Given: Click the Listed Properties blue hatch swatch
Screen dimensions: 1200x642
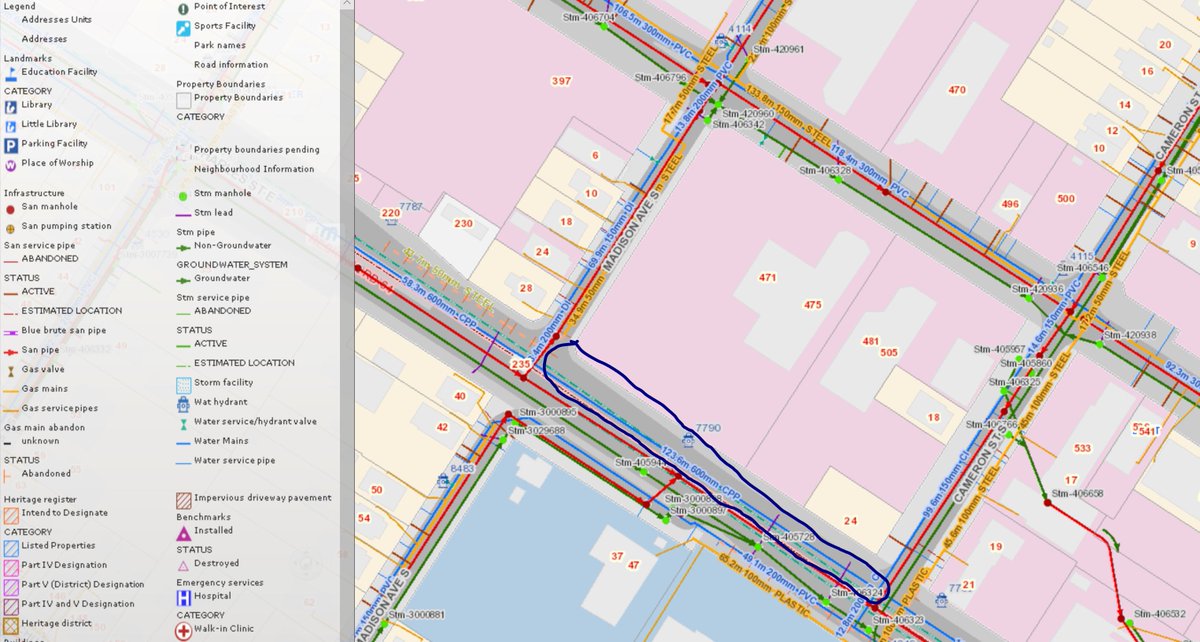Looking at the screenshot, I should tap(11, 547).
